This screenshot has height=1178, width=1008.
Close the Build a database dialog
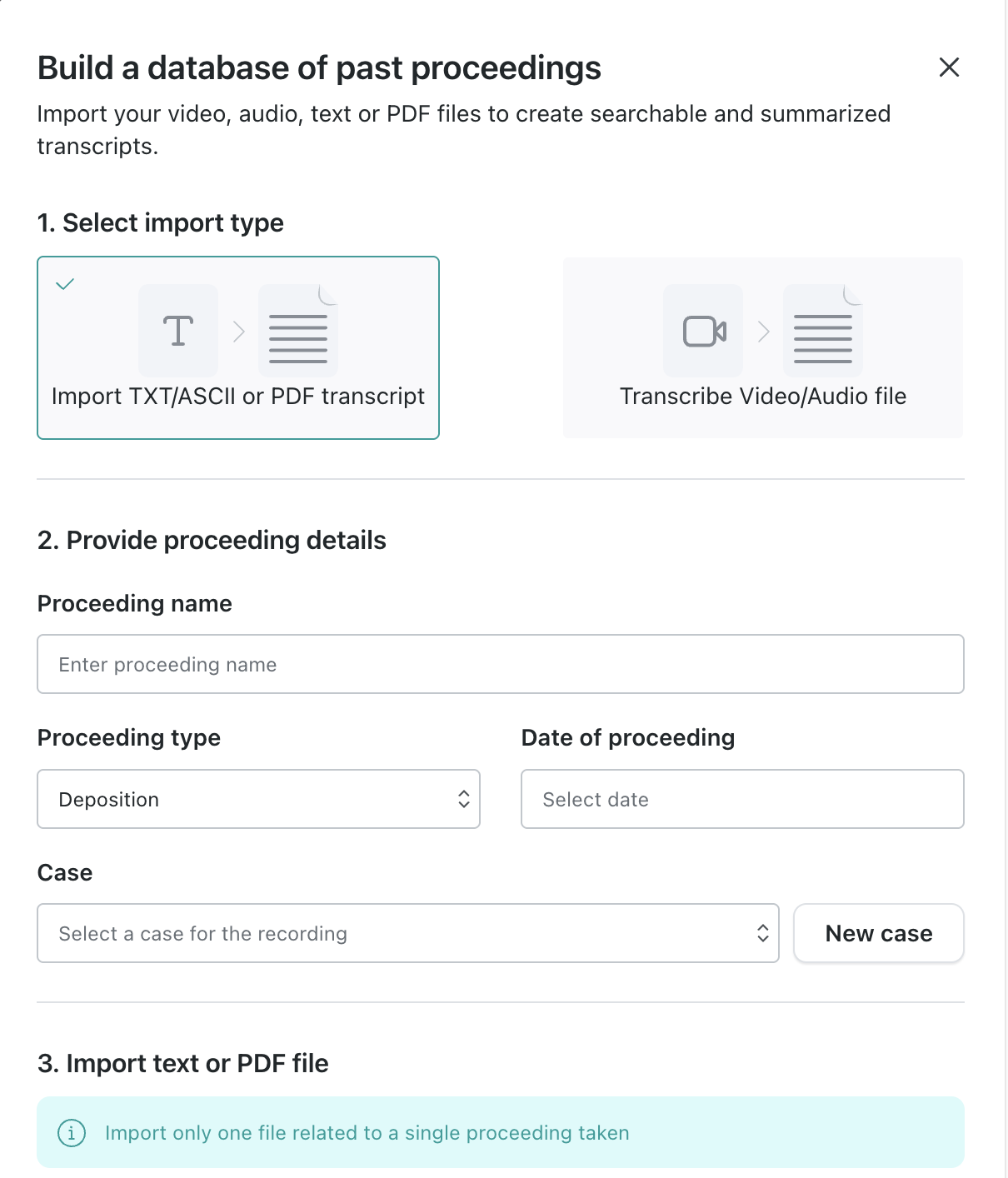click(949, 67)
